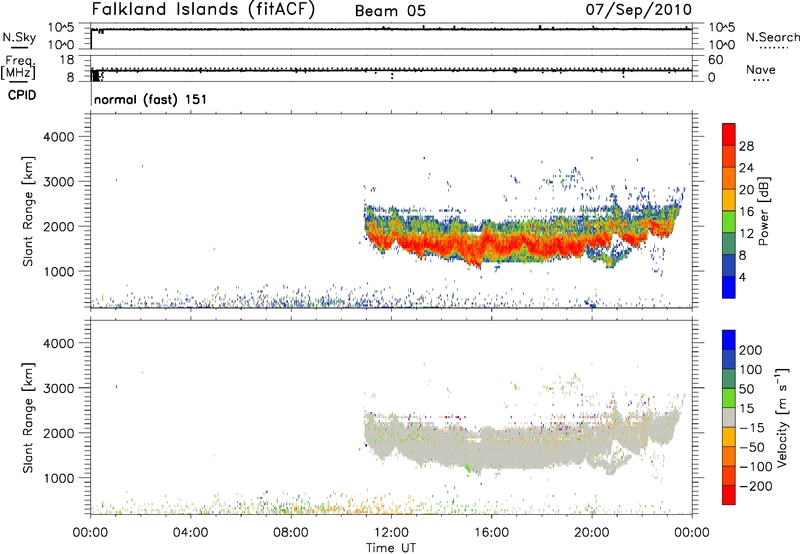
Task: Click the '-200' Velocity scale value
Action: (755, 486)
